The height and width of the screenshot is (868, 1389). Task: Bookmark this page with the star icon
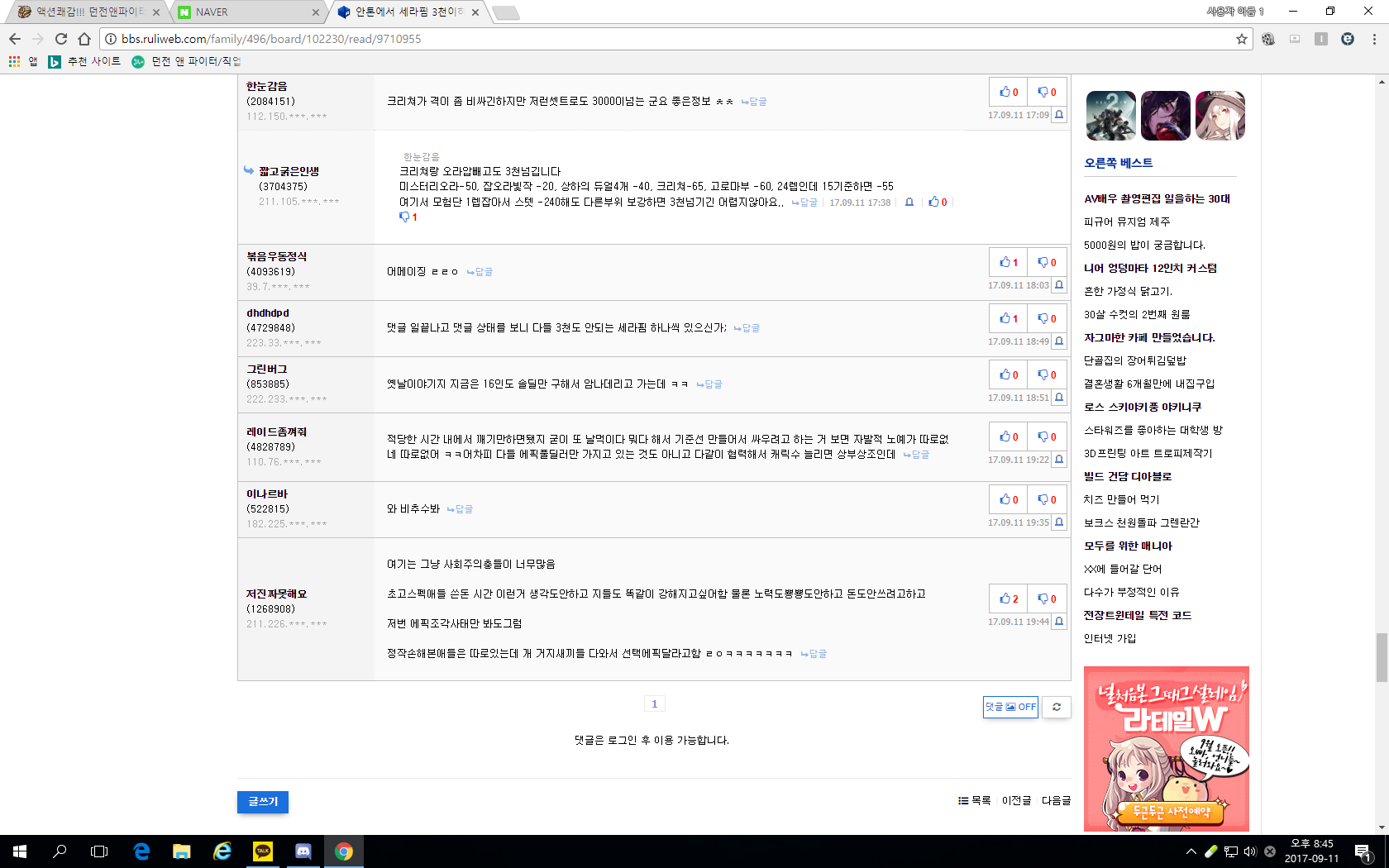1241,39
